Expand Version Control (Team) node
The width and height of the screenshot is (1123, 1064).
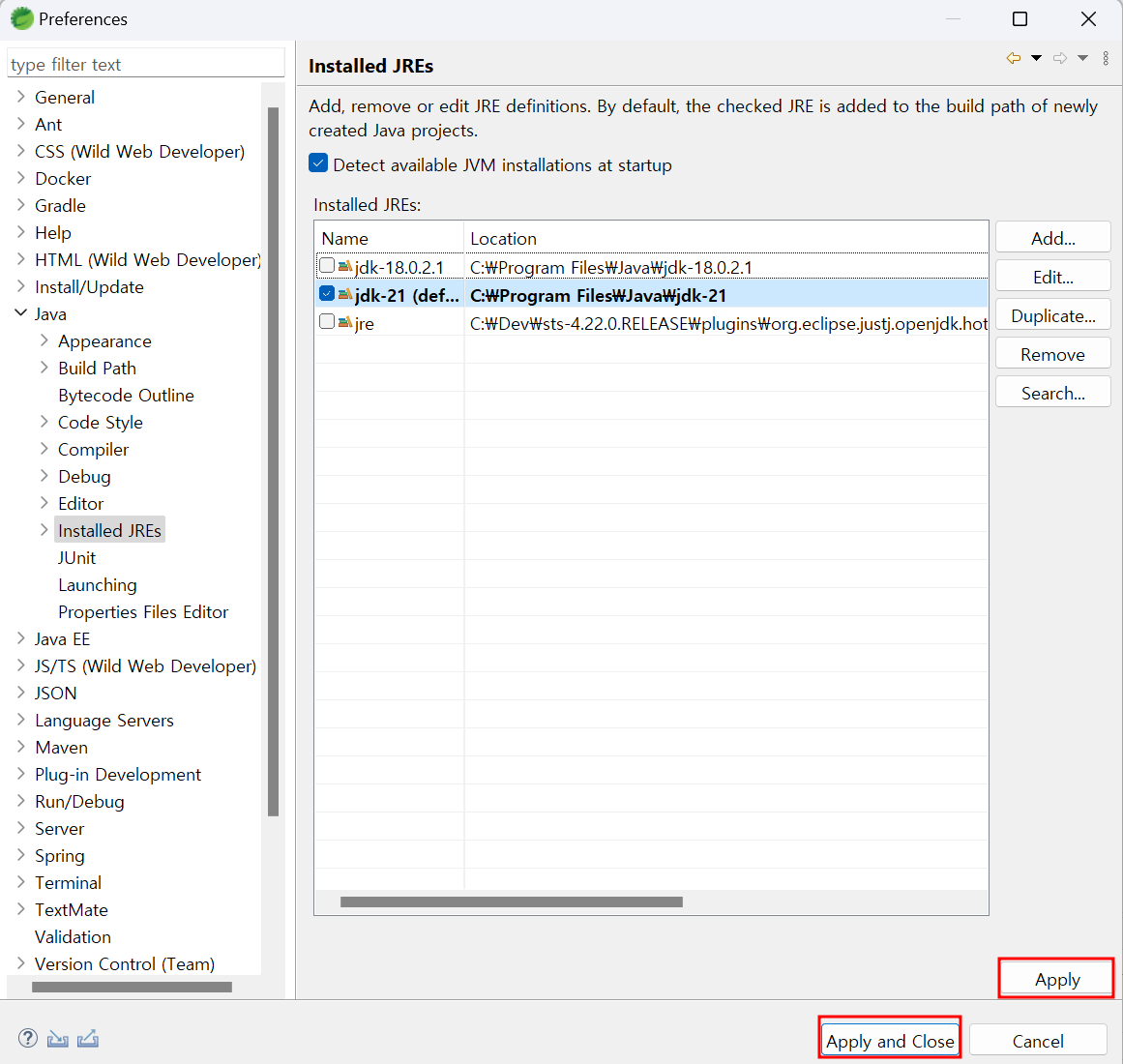coord(20,963)
